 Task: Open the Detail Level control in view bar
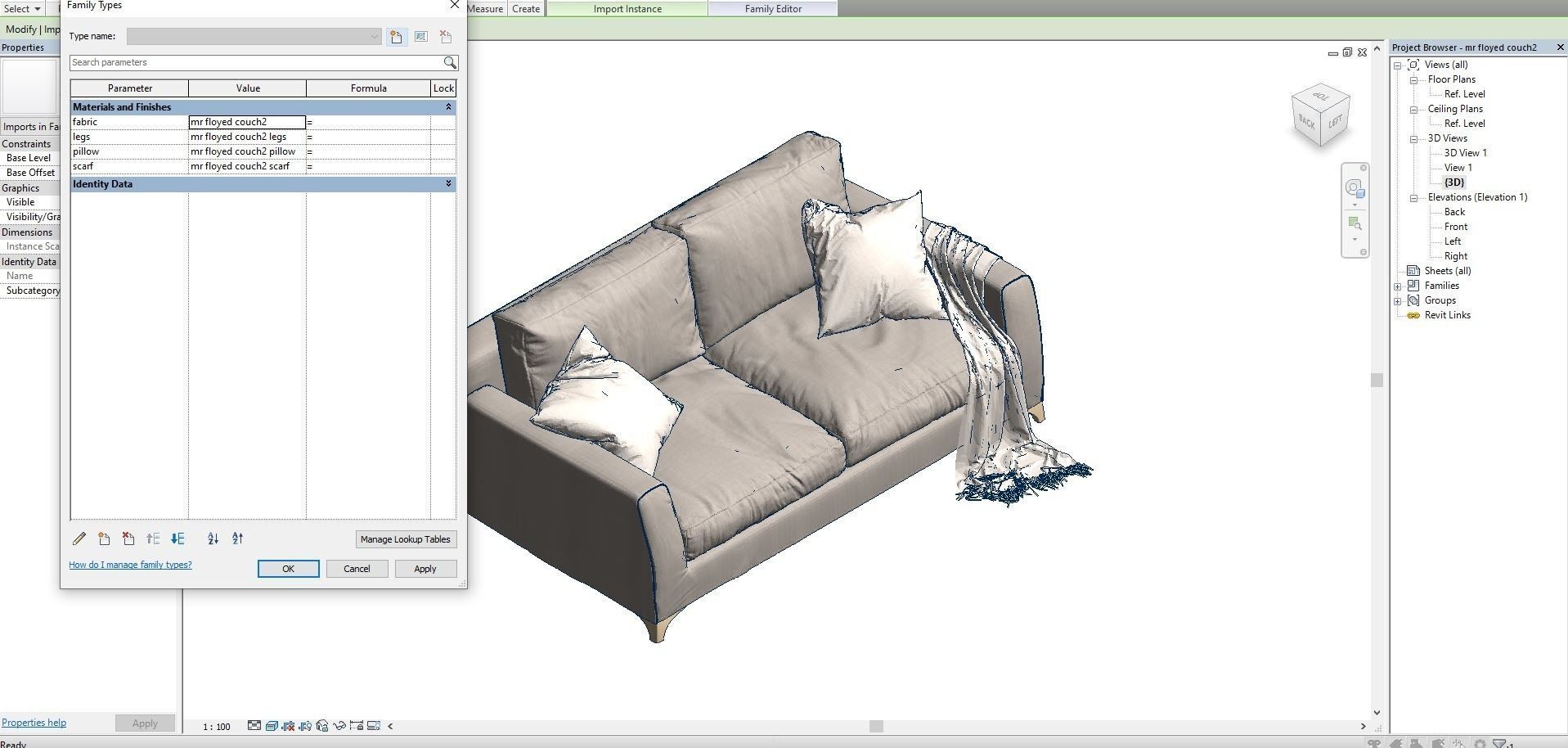click(254, 726)
